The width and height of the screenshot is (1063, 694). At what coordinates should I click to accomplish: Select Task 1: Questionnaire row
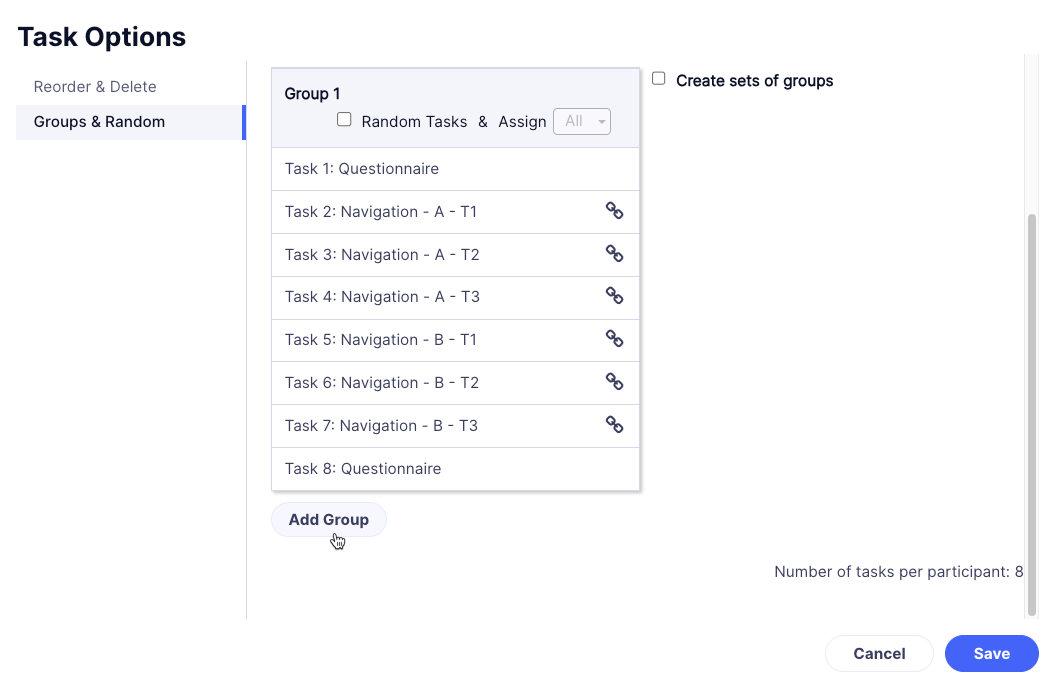click(x=456, y=169)
